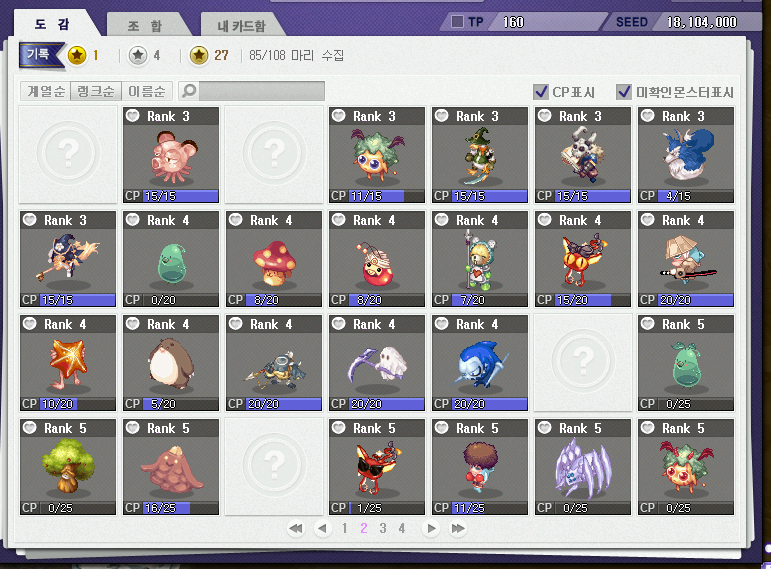Click the magnifier search icon

click(189, 90)
